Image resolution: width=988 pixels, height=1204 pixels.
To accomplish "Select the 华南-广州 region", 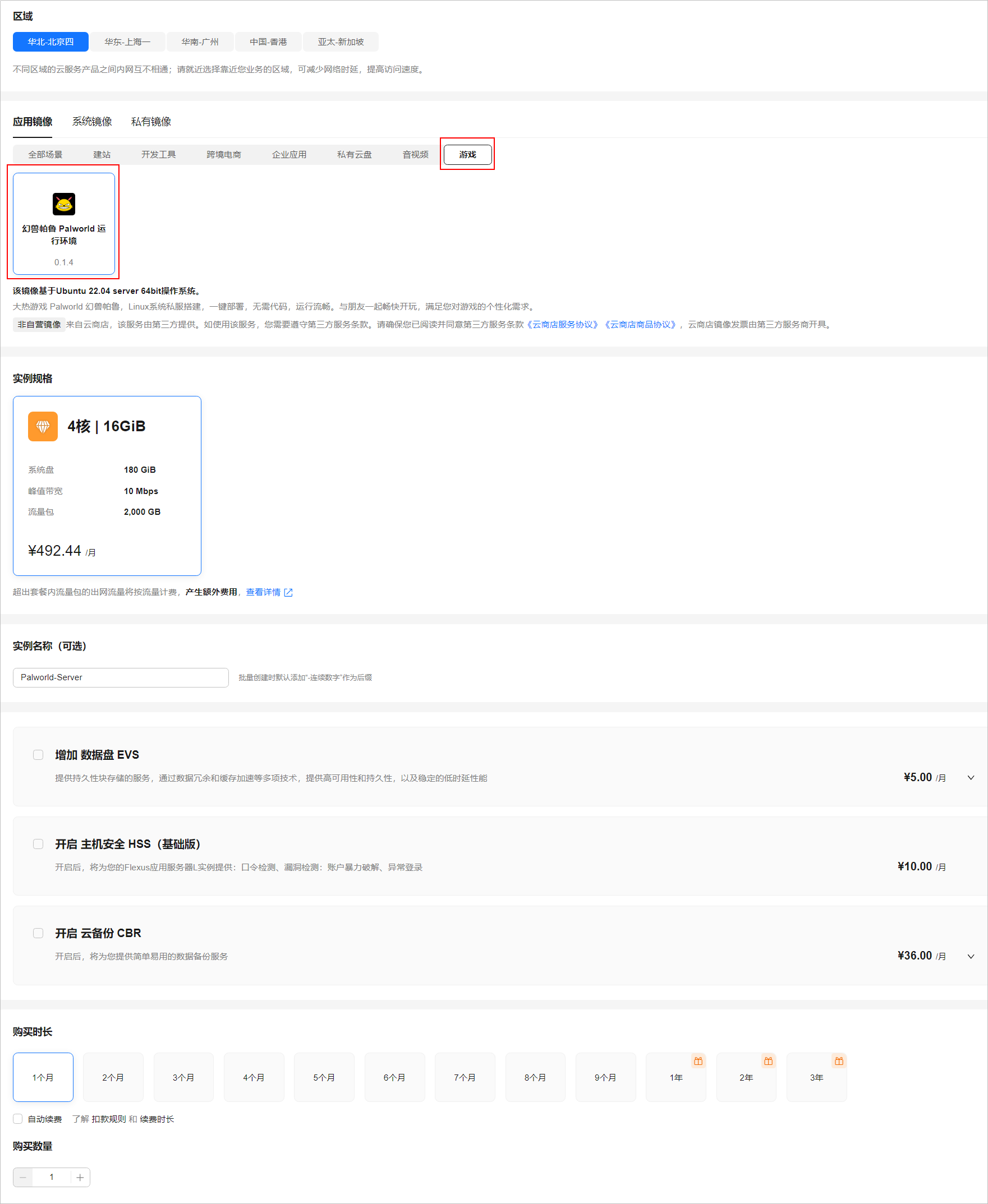I will point(200,42).
